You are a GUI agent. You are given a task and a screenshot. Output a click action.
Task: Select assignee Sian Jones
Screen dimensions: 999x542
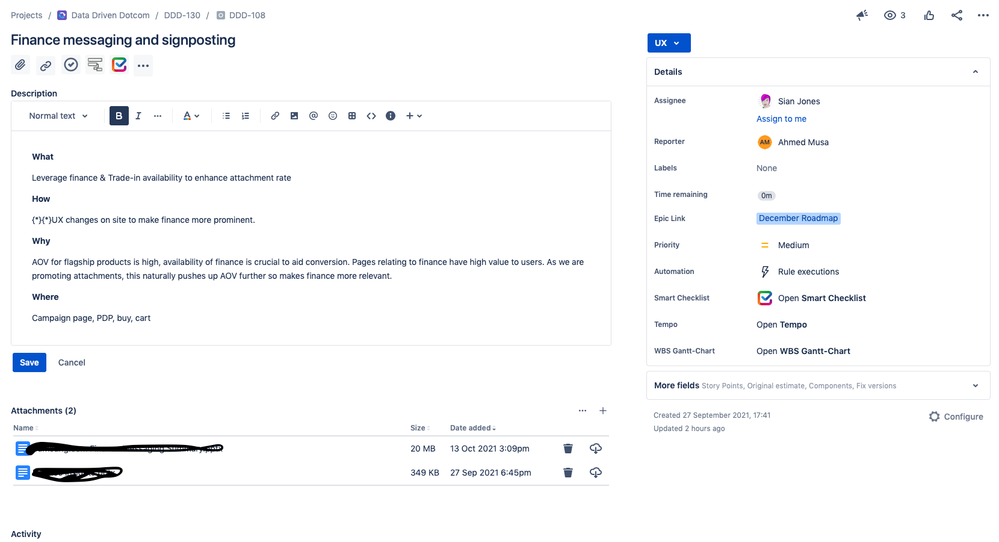tap(789, 101)
